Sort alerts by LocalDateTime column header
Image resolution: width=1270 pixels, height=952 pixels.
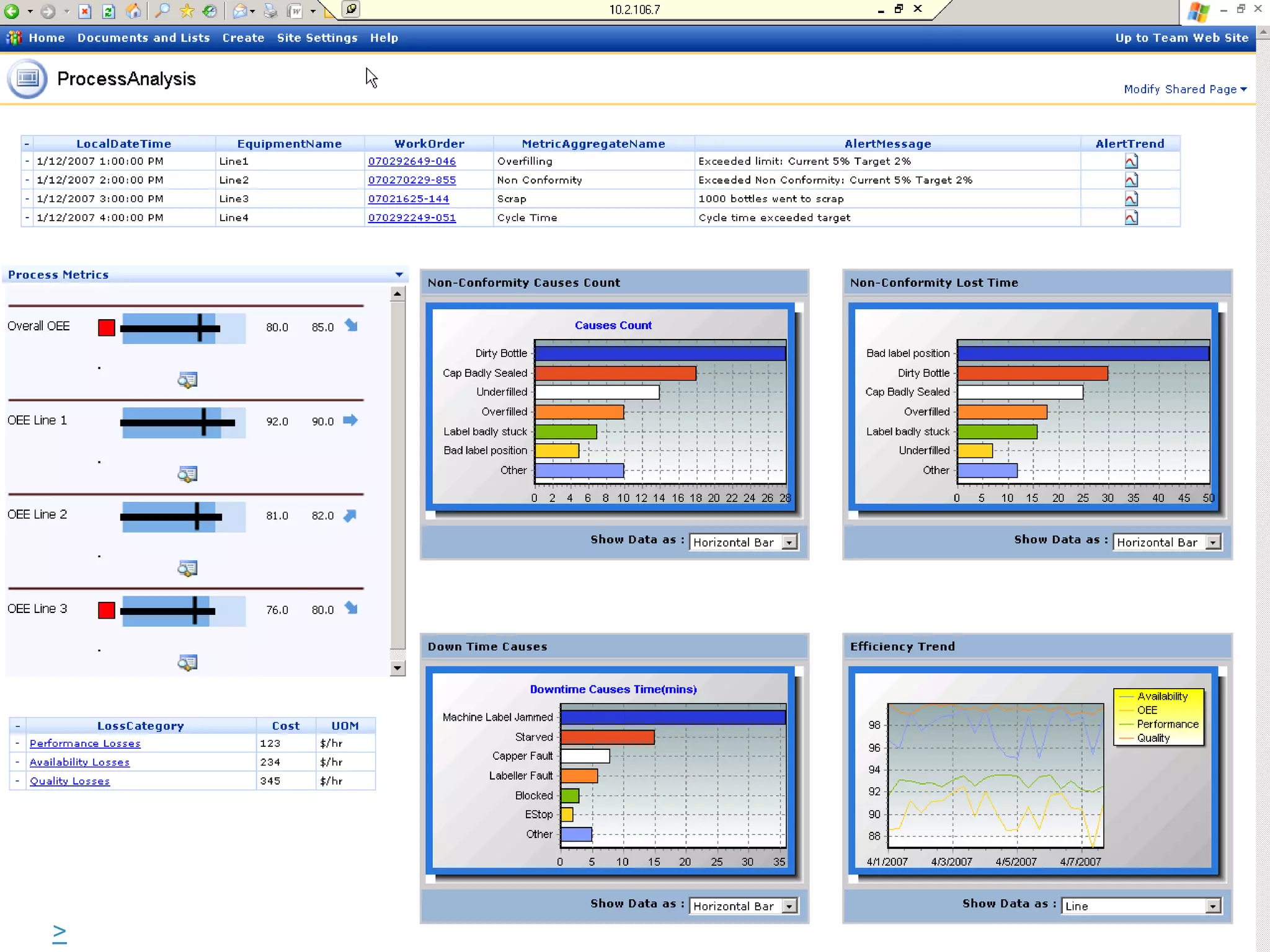pyautogui.click(x=123, y=144)
